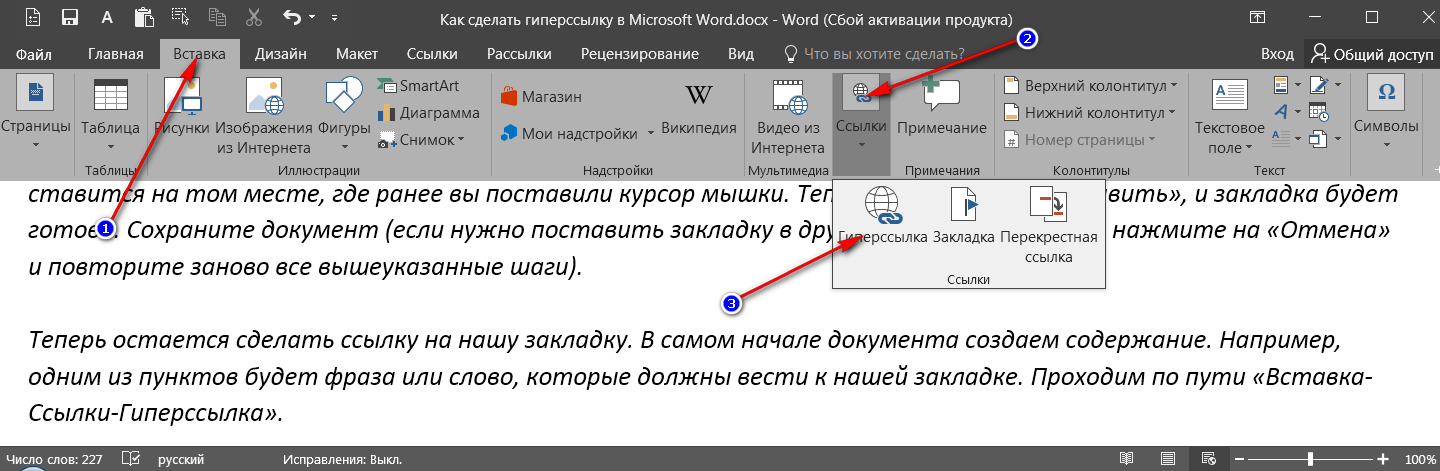This screenshot has width=1440, height=471.
Task: Click the Save icon in quick access
Action: click(x=70, y=18)
